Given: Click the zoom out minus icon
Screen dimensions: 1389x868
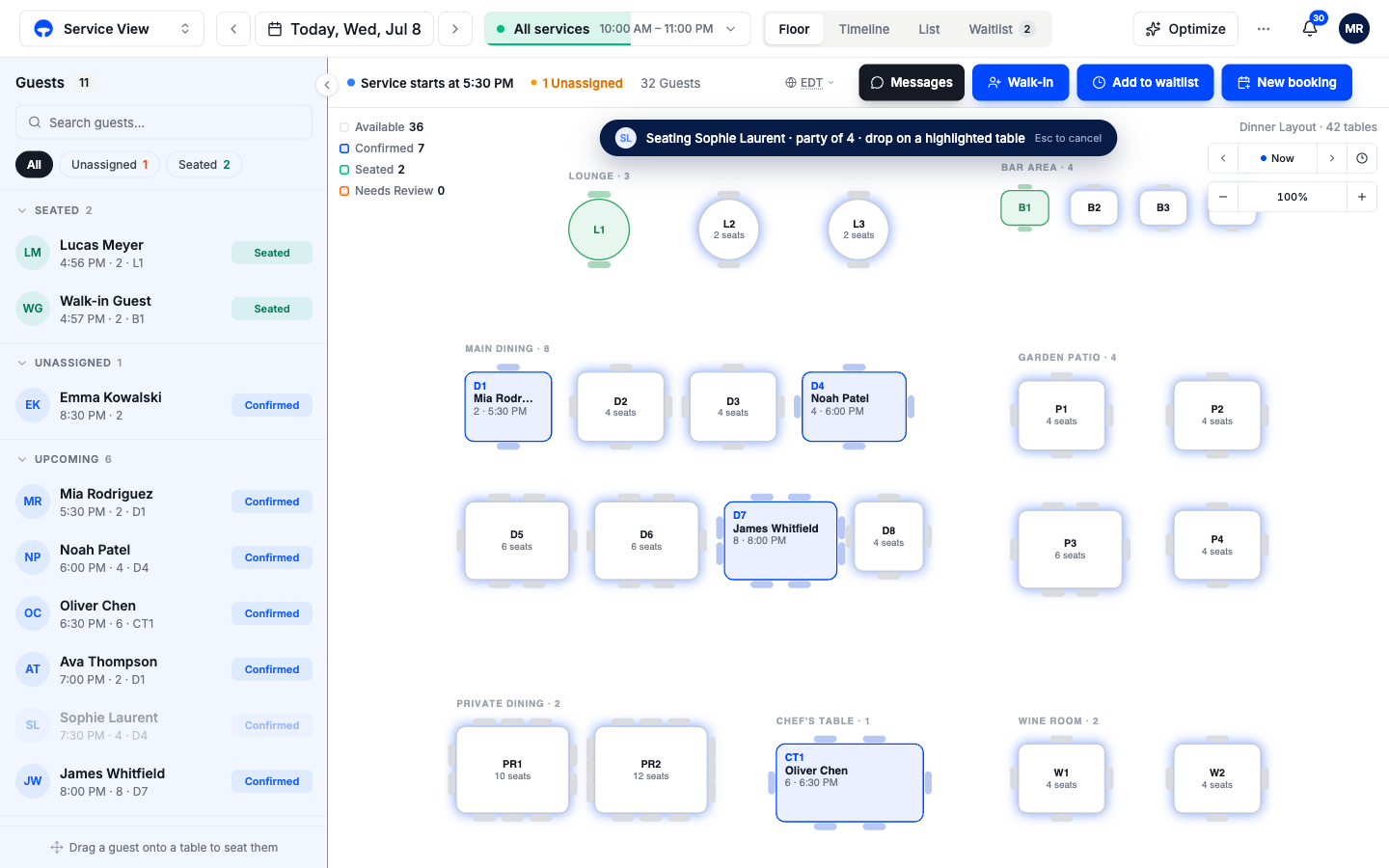Looking at the screenshot, I should point(1223,197).
